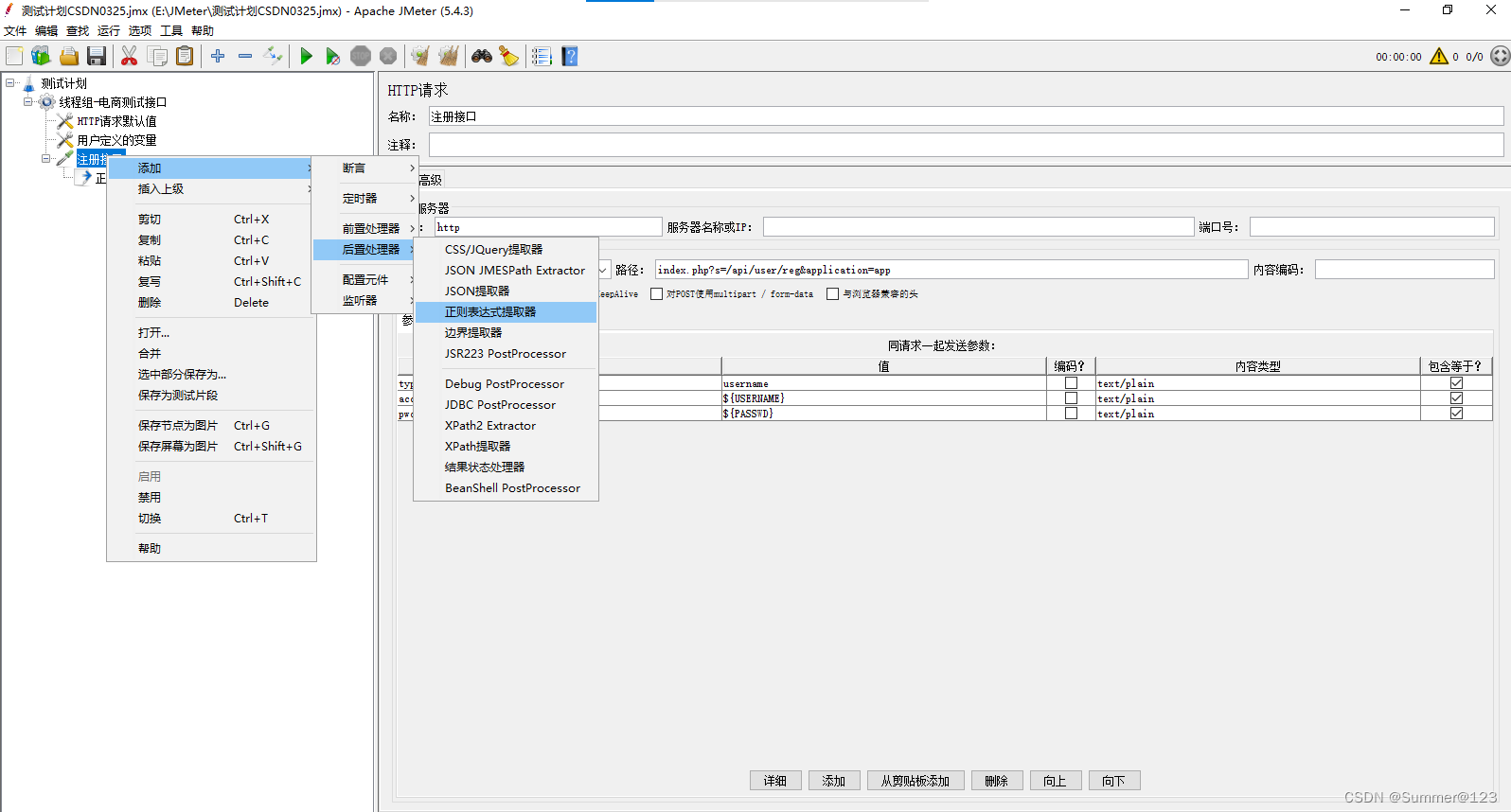The width and height of the screenshot is (1511, 812).
Task: Toggle URL encode checkbox in username row
Action: (1072, 383)
